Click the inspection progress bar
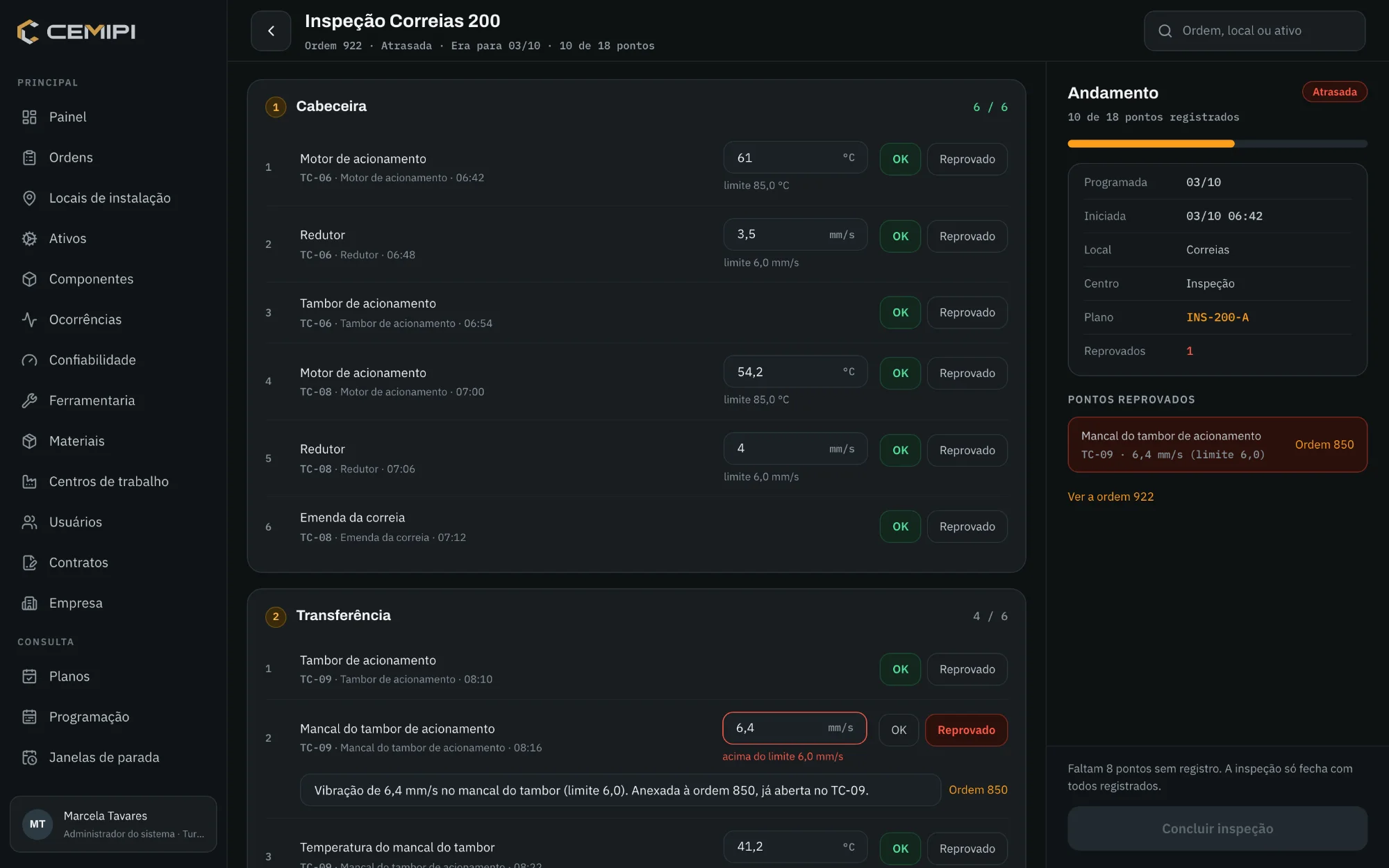This screenshot has width=1389, height=868. click(1217, 144)
